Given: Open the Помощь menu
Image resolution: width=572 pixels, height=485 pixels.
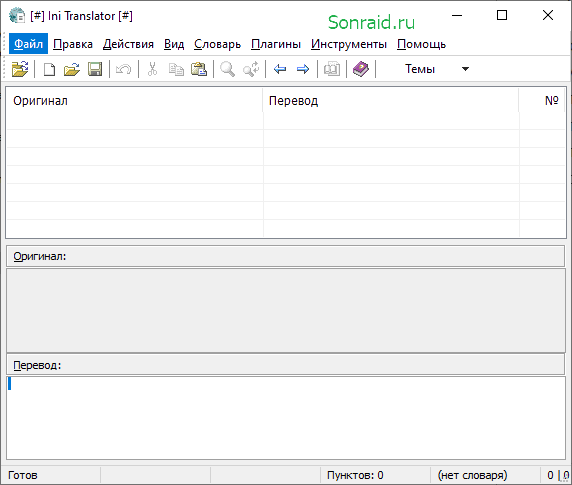Looking at the screenshot, I should (421, 44).
